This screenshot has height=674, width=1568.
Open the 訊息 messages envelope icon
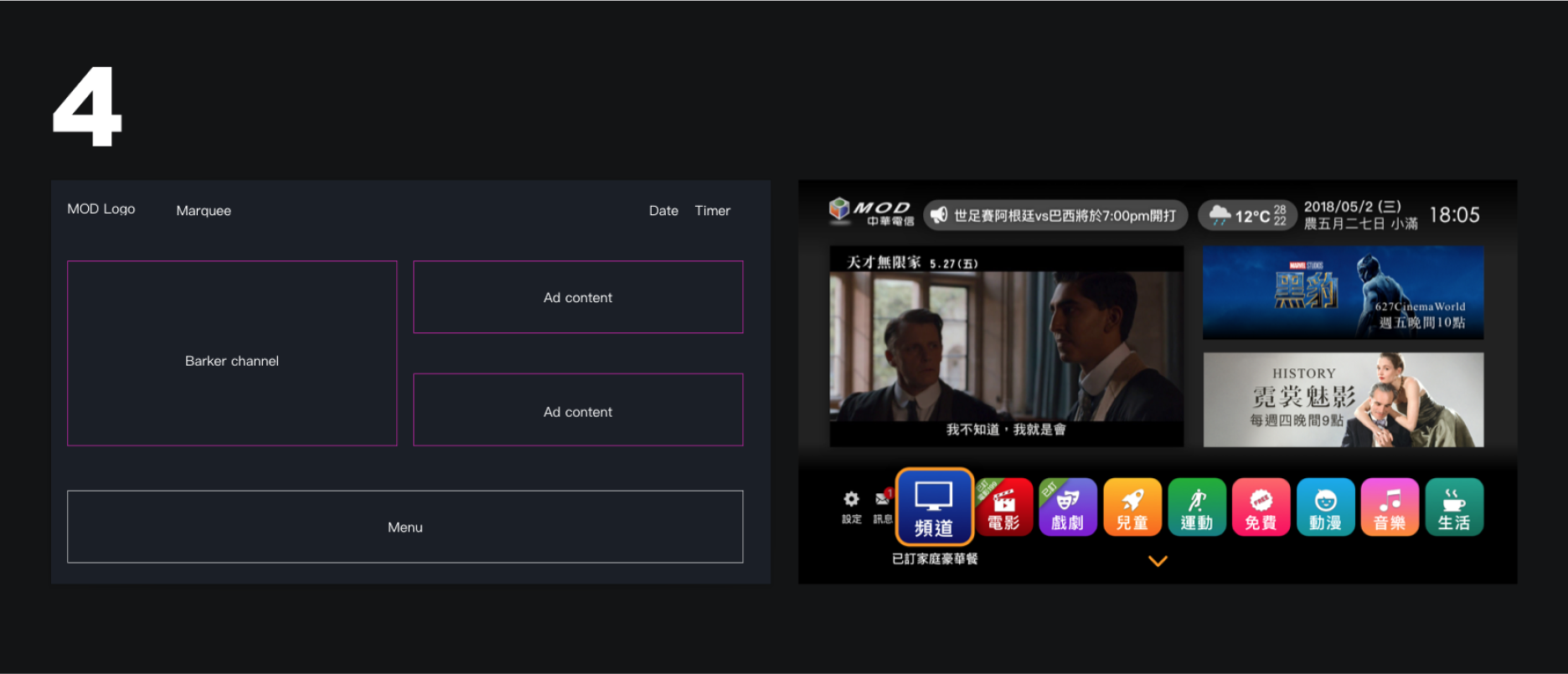tap(883, 506)
